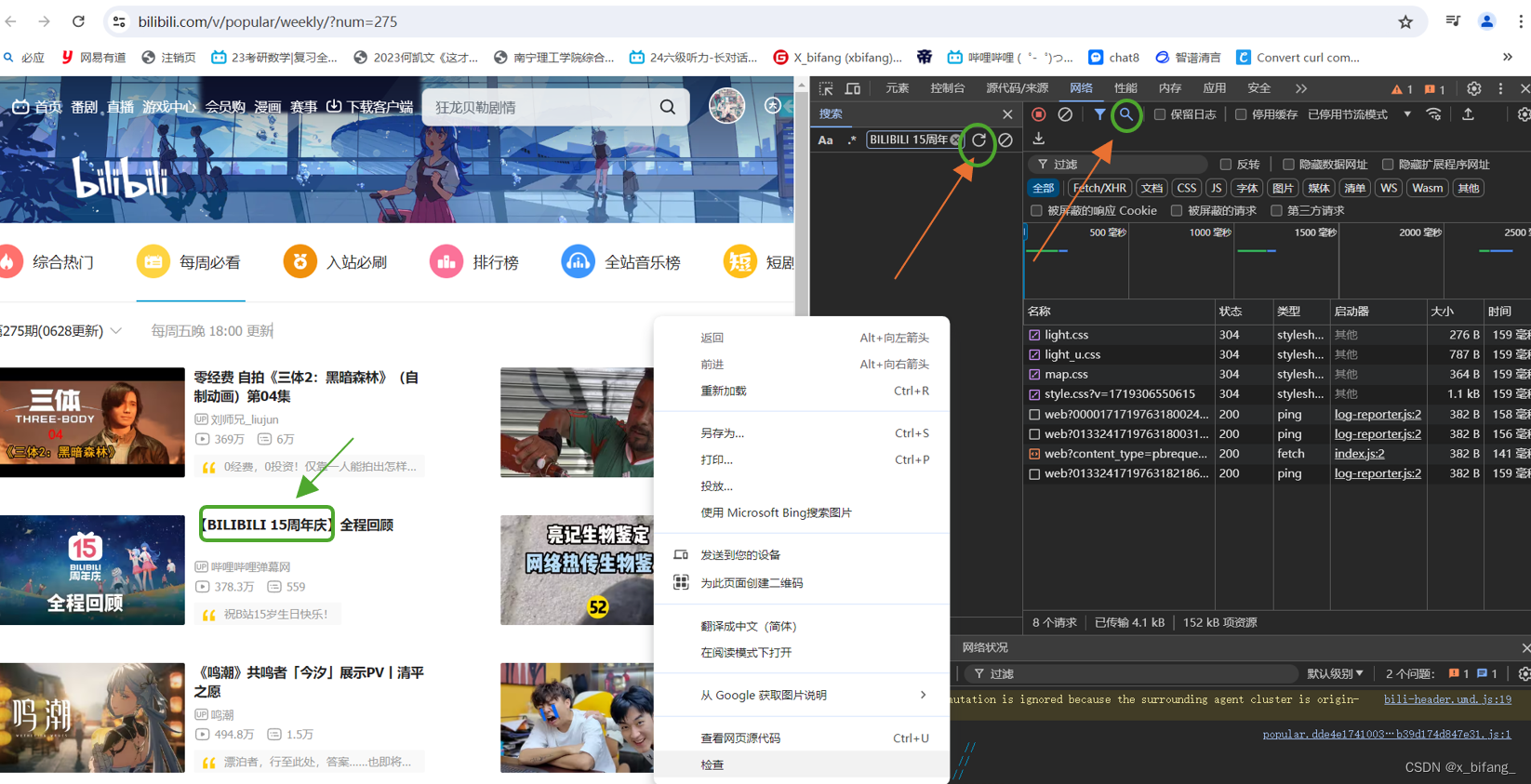
Task: Switch to the 元素 DevTools tab
Action: tap(898, 88)
